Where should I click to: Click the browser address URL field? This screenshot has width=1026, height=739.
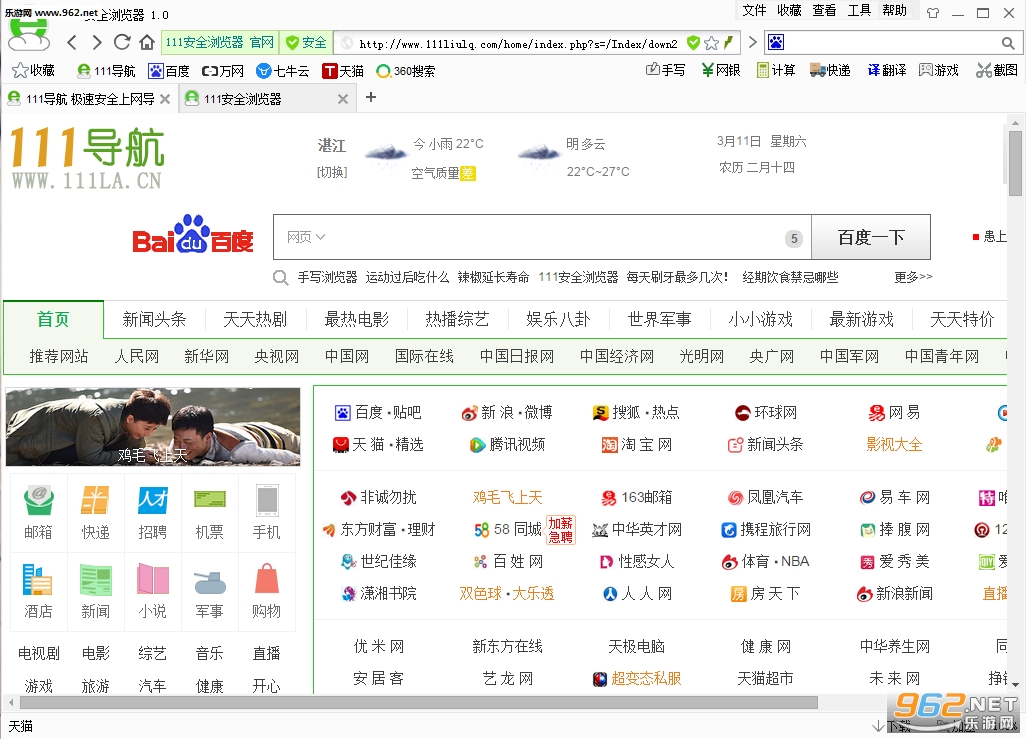tap(518, 44)
